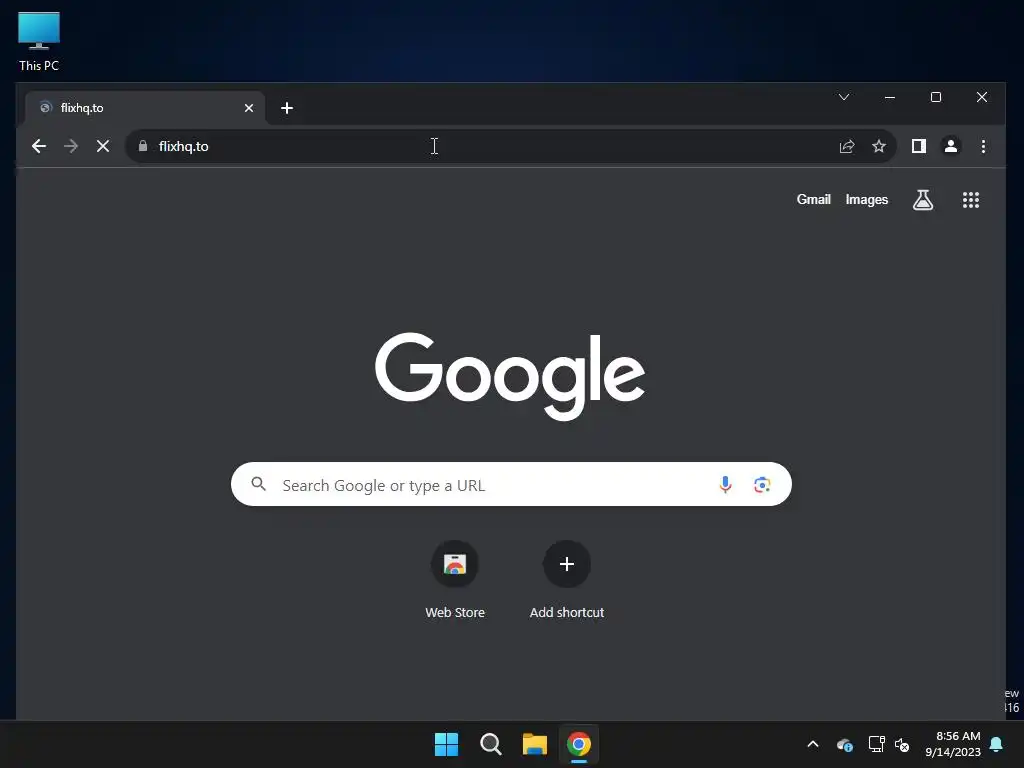Screen dimensions: 1024x768
Task: Open the Web Store shortcut
Action: point(455,579)
